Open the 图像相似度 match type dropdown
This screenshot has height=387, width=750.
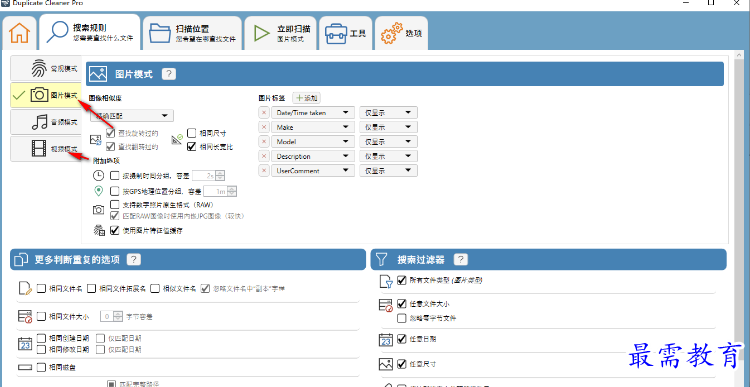pyautogui.click(x=132, y=115)
